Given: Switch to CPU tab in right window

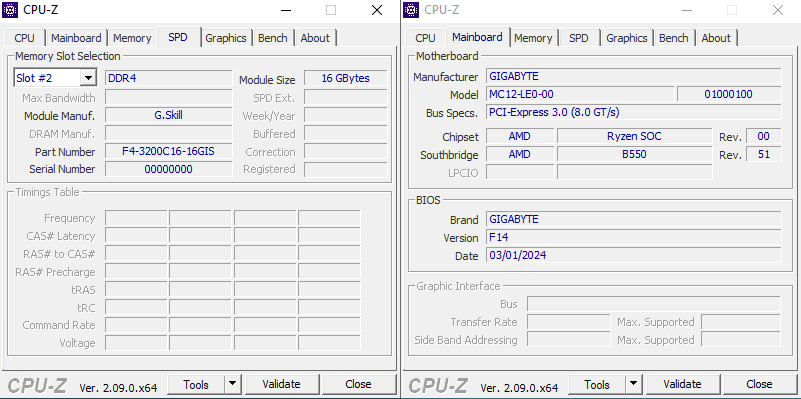Looking at the screenshot, I should [426, 38].
